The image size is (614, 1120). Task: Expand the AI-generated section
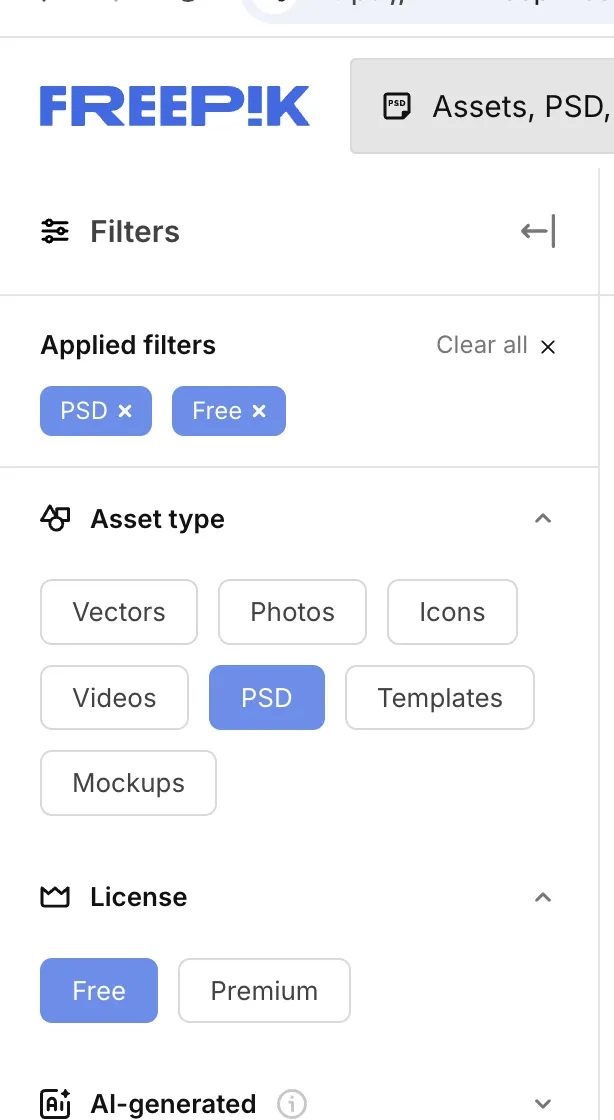point(543,1104)
